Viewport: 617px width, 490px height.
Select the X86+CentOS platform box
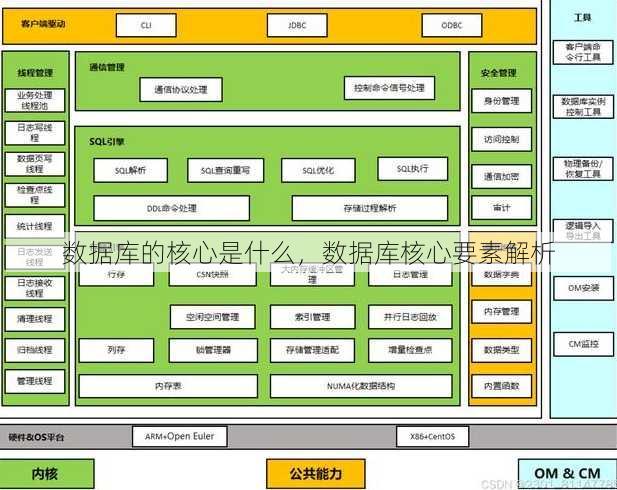pos(432,436)
